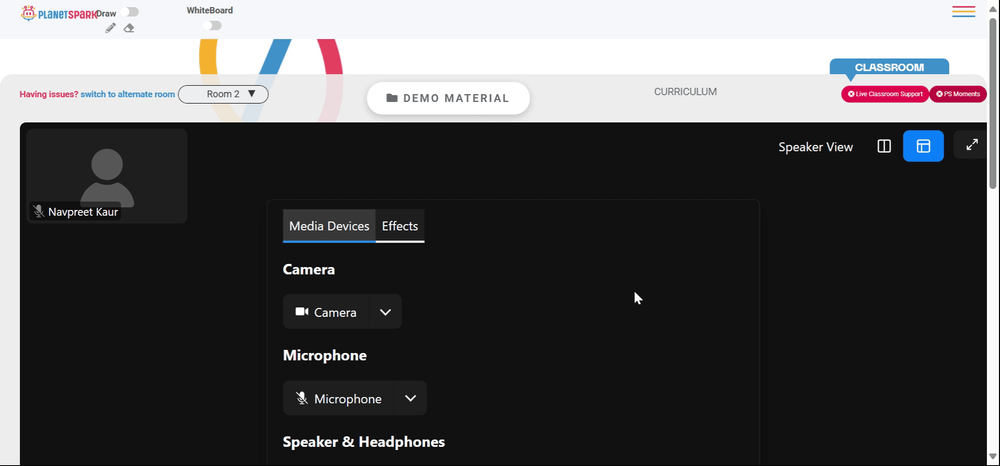1000x466 pixels.
Task: Select the Media Devices tab
Action: (x=329, y=226)
